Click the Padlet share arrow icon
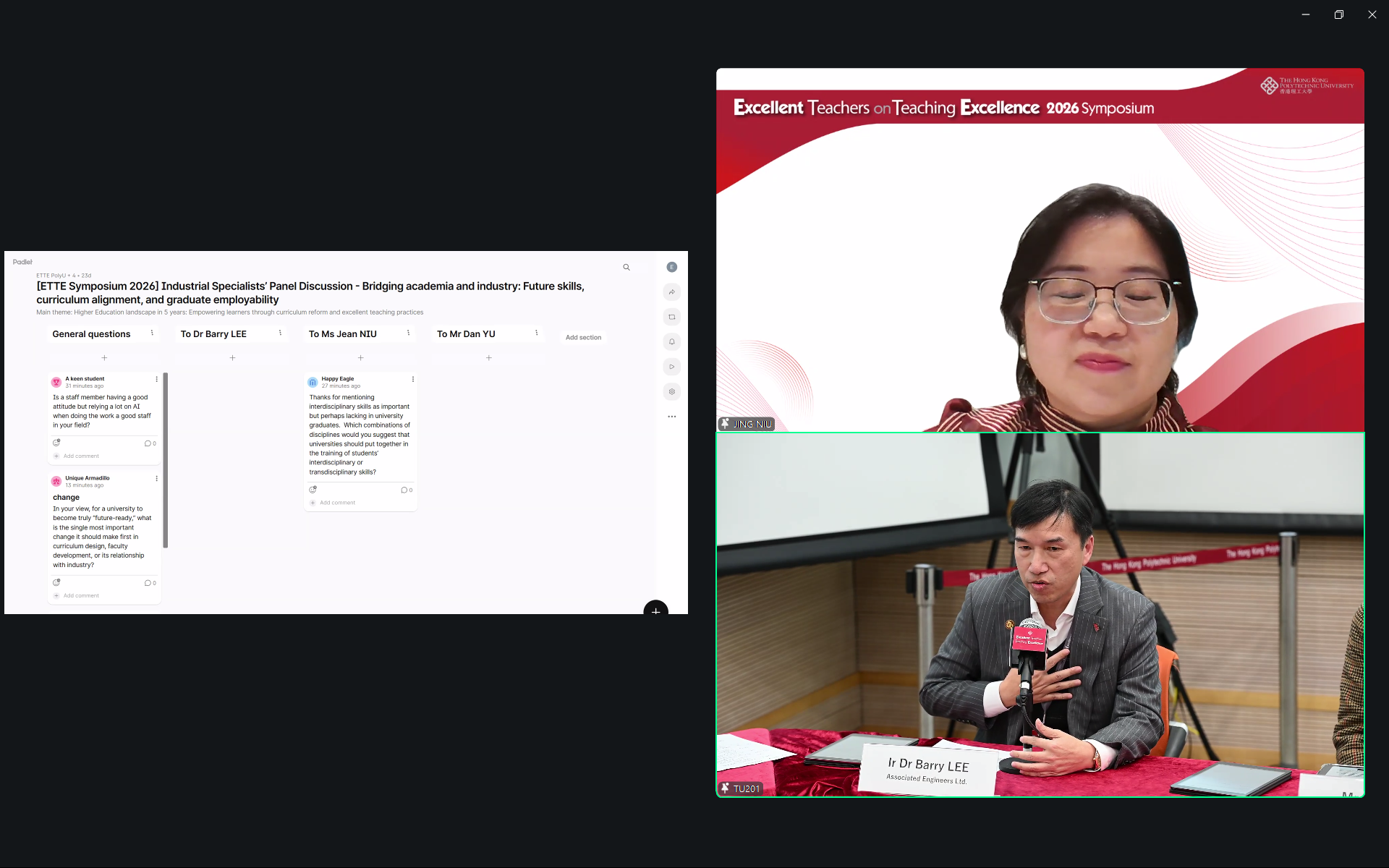 672,292
